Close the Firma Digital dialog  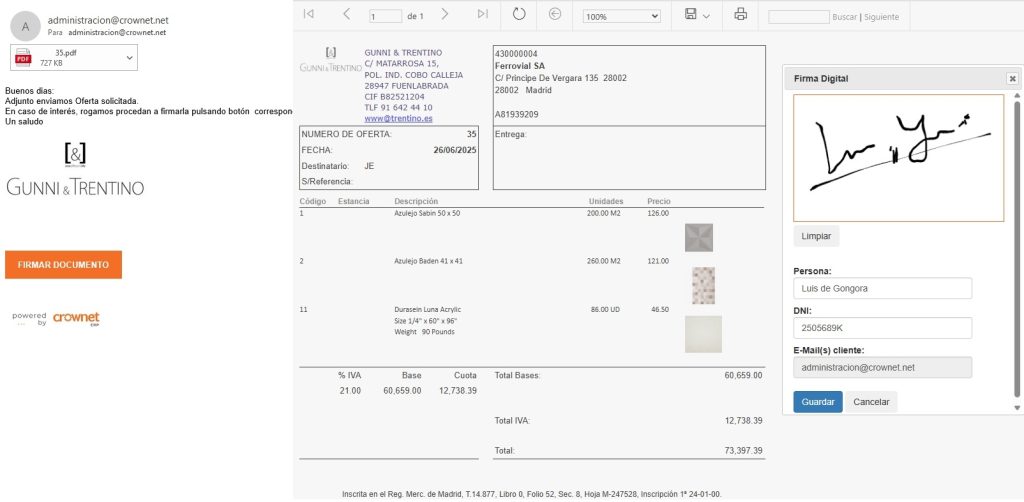[1012, 78]
